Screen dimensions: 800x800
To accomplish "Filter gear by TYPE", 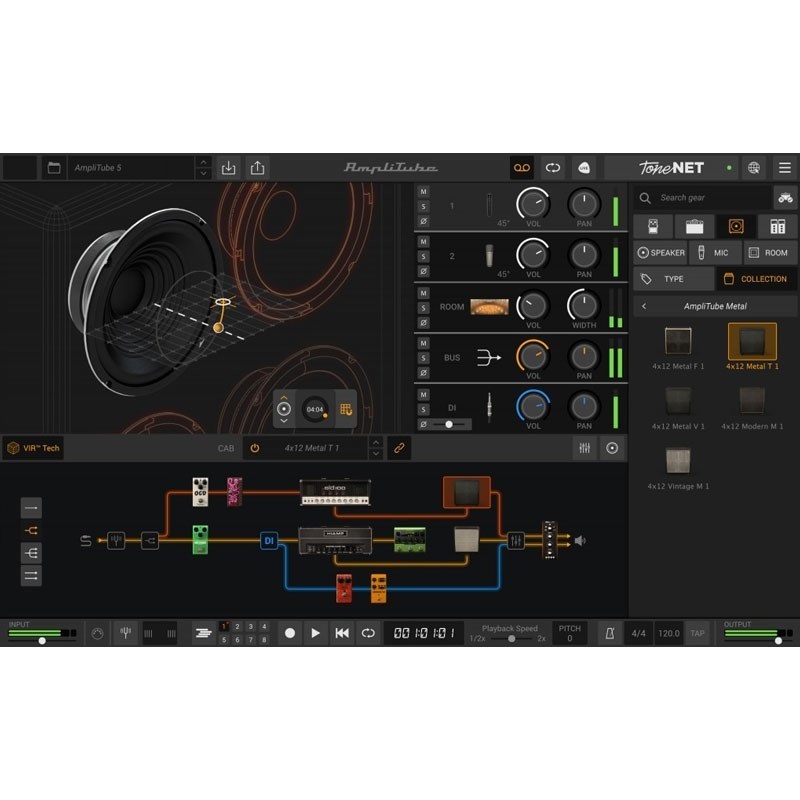I will (673, 279).
